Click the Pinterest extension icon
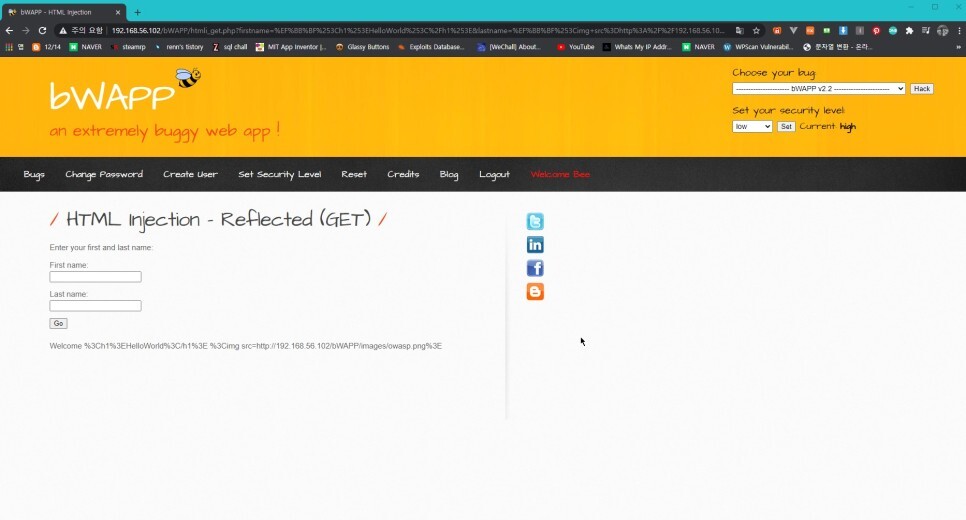The width and height of the screenshot is (966, 520). click(876, 30)
